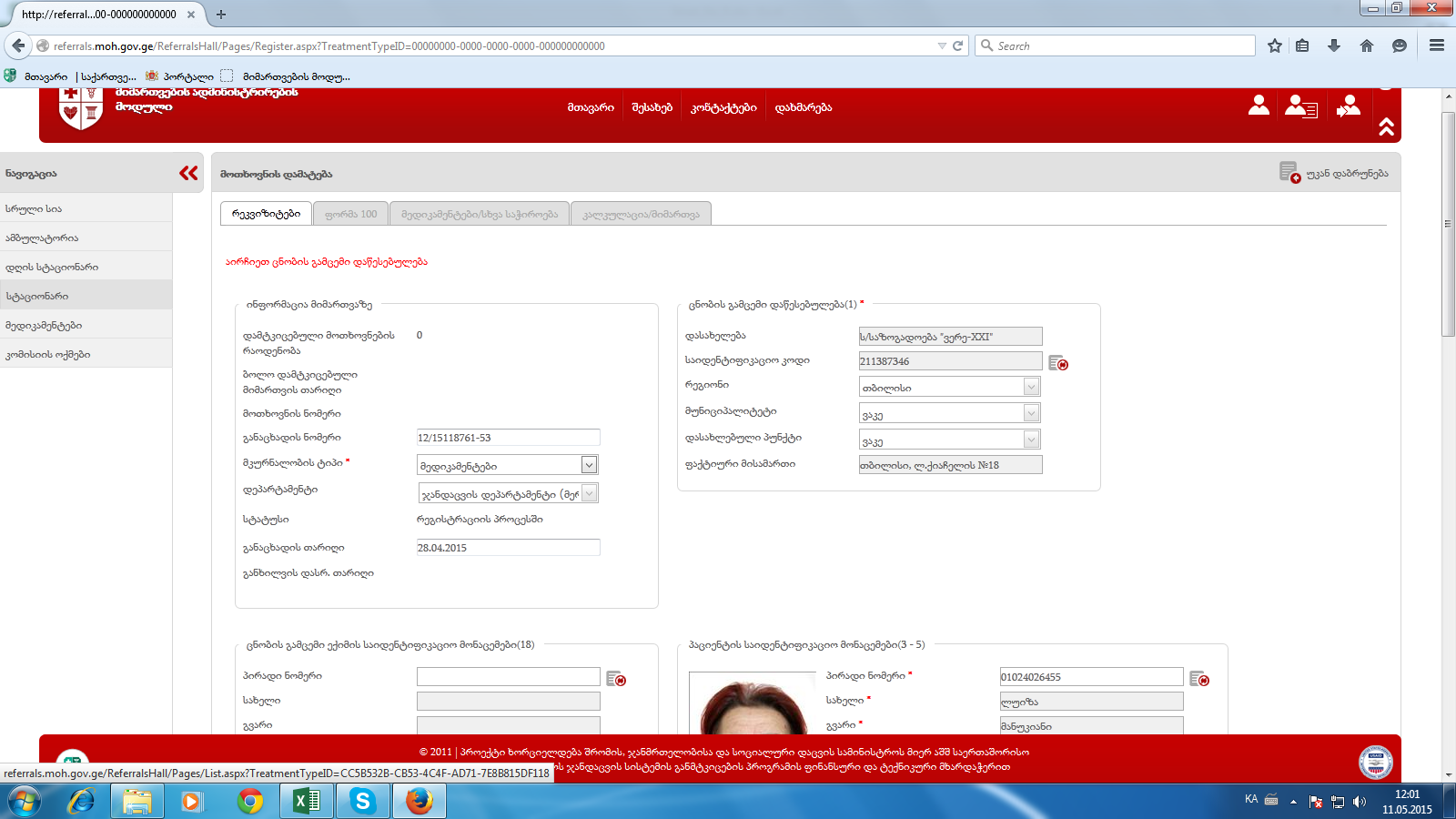
Task: Open the დეპარტამენტი dropdown
Action: pyautogui.click(x=589, y=493)
